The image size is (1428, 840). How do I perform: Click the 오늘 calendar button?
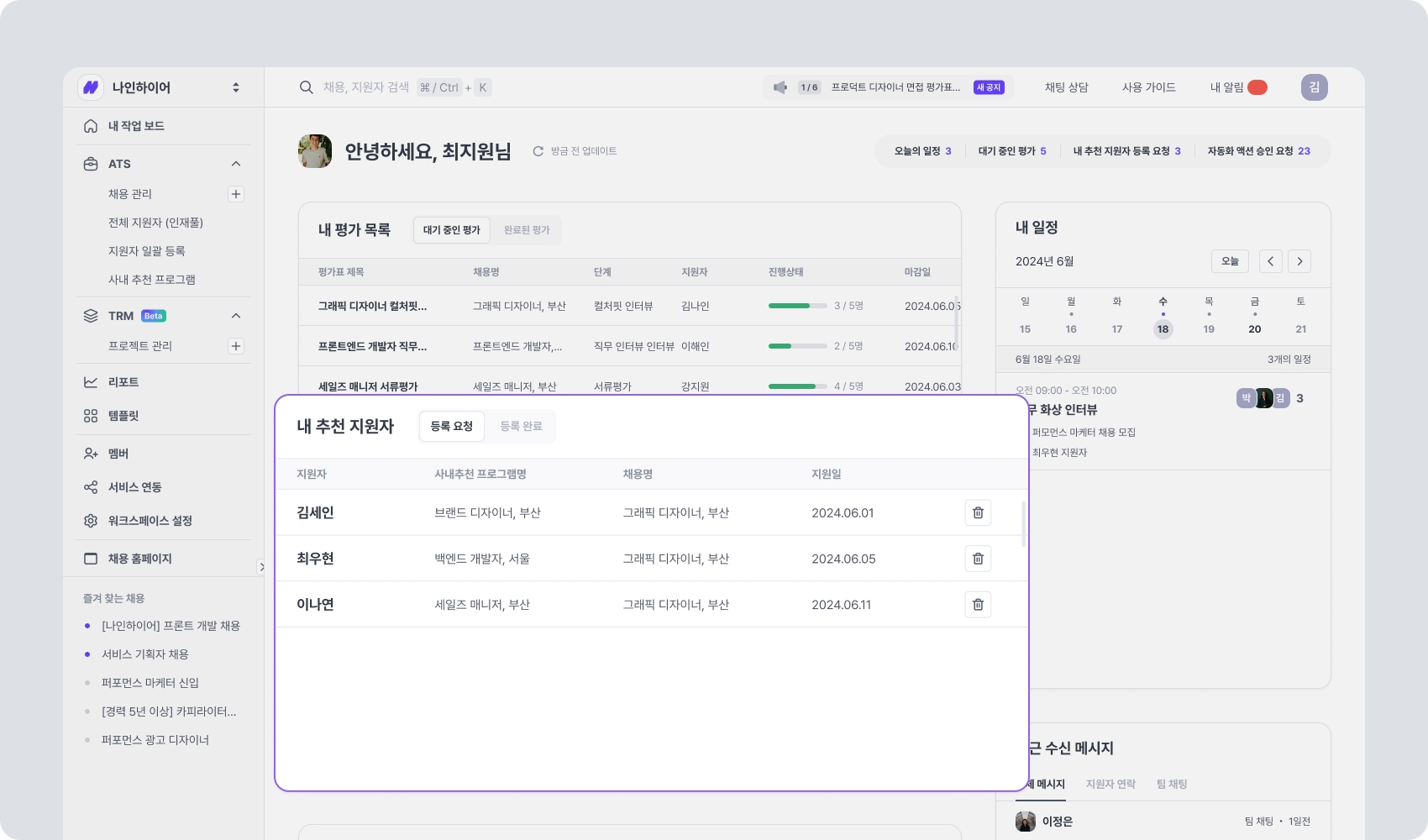pyautogui.click(x=1230, y=261)
